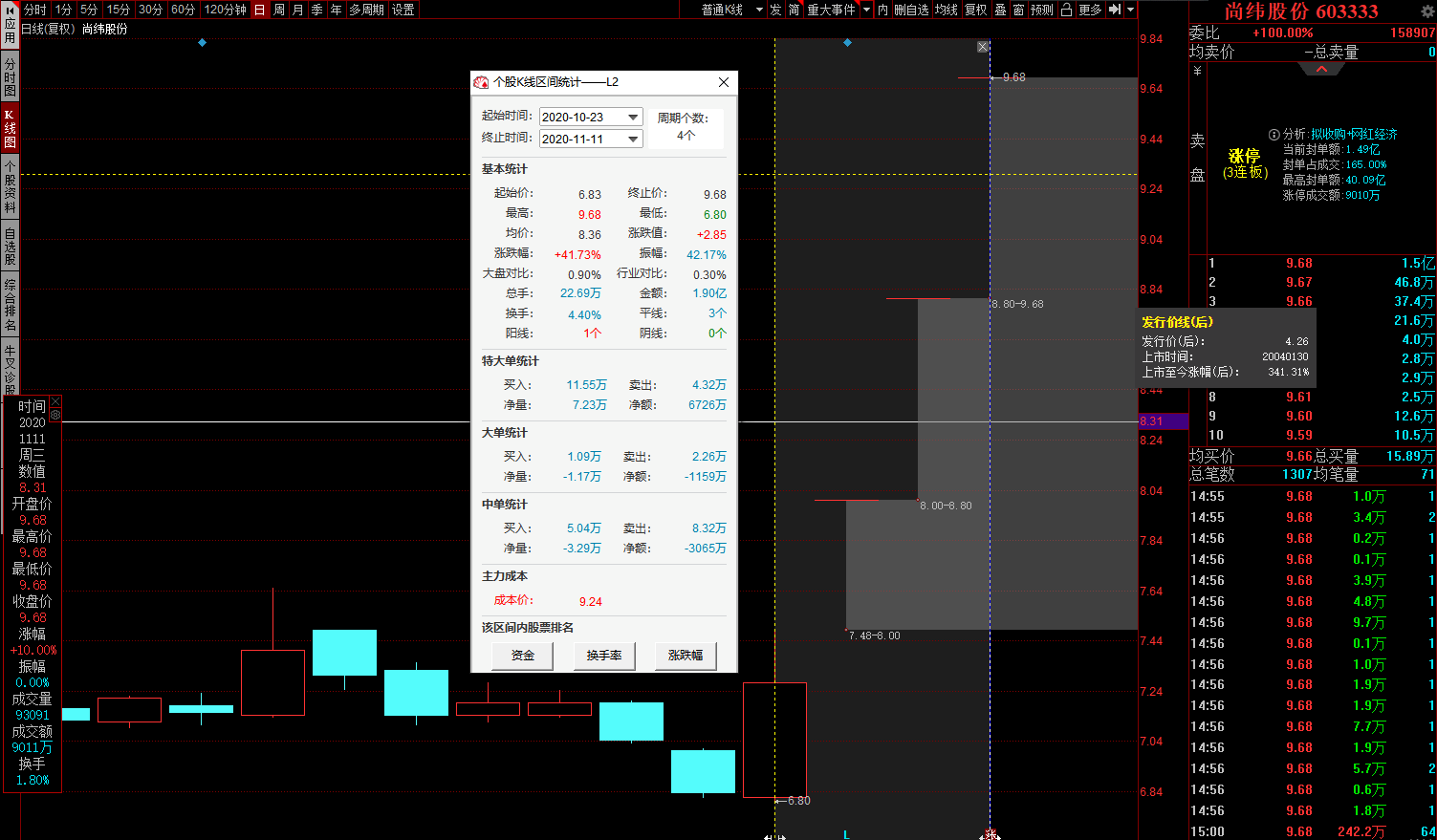Open the 终止时间 date dropdown
This screenshot has width=1437, height=840.
(633, 139)
